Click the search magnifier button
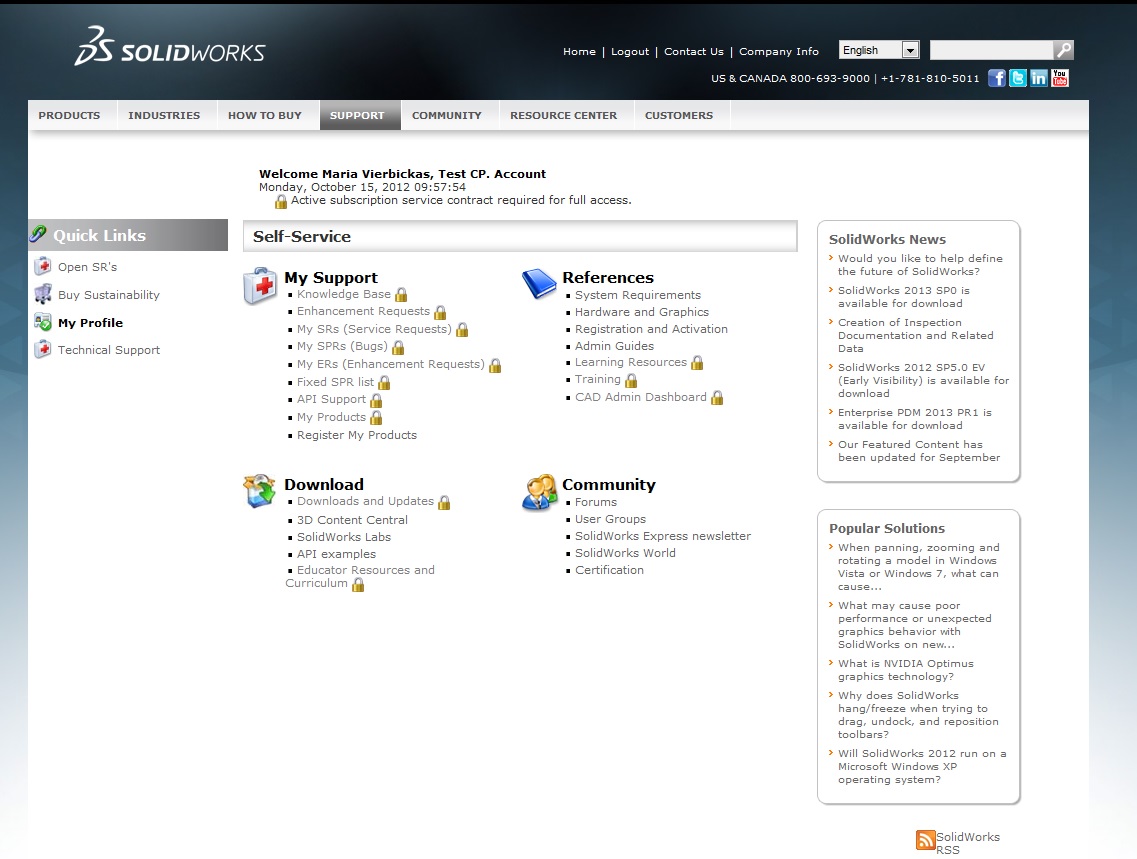Viewport: 1137px width, 859px height. tap(1063, 50)
